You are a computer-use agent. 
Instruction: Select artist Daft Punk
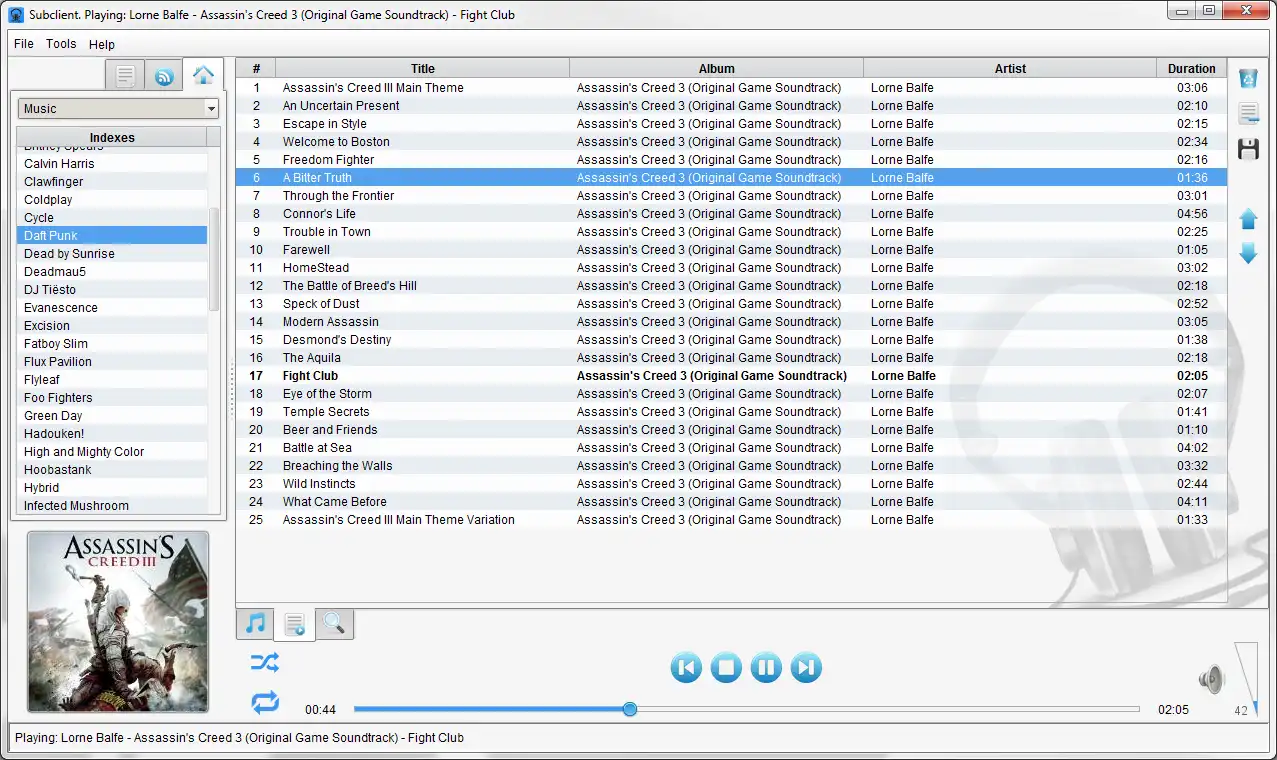[x=112, y=236]
